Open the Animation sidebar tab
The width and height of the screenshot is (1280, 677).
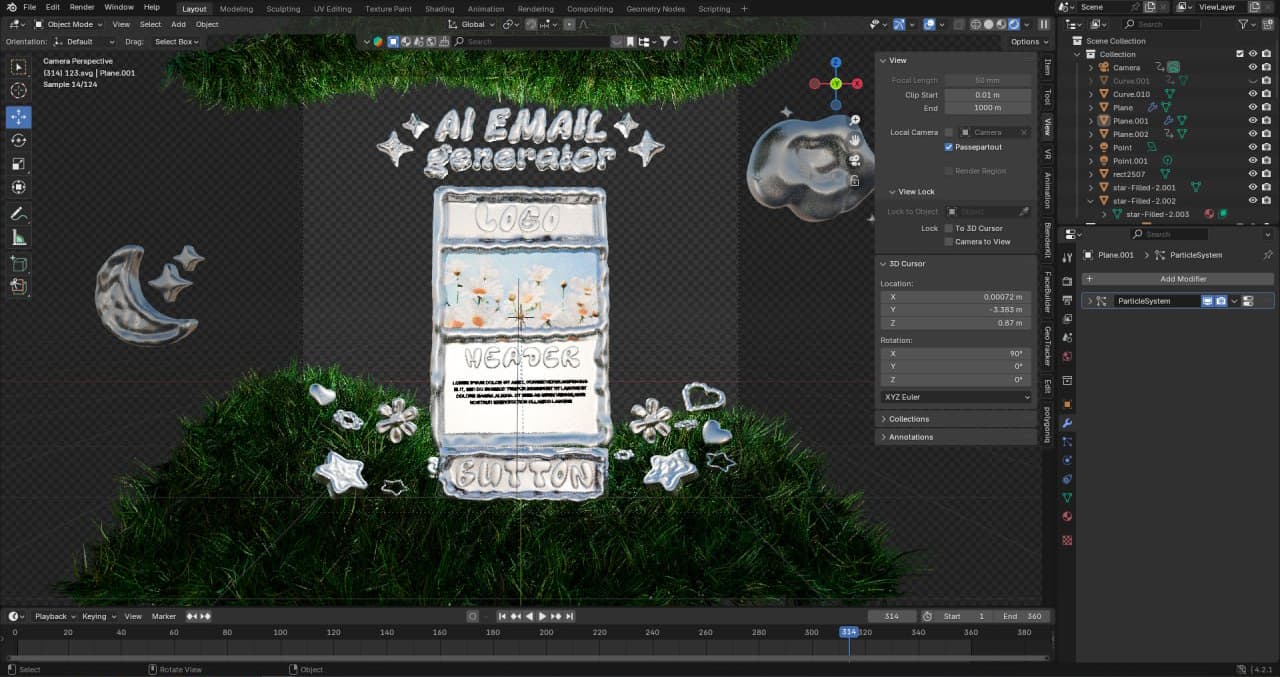1047,190
